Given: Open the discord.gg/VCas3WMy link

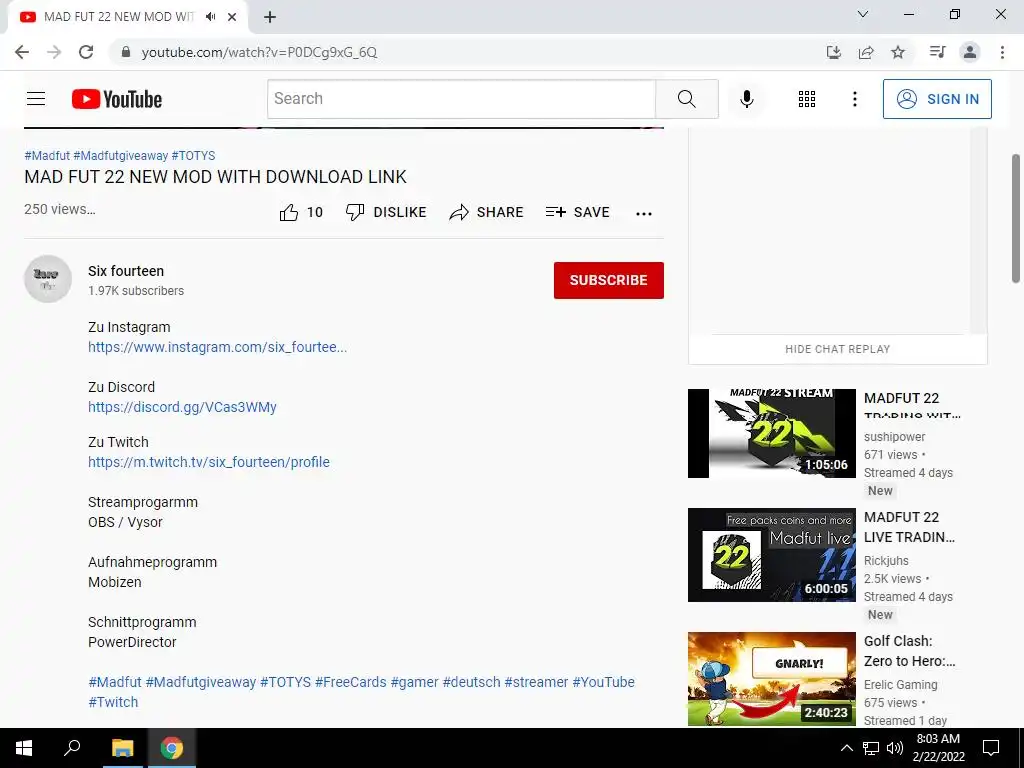Looking at the screenshot, I should pos(182,407).
